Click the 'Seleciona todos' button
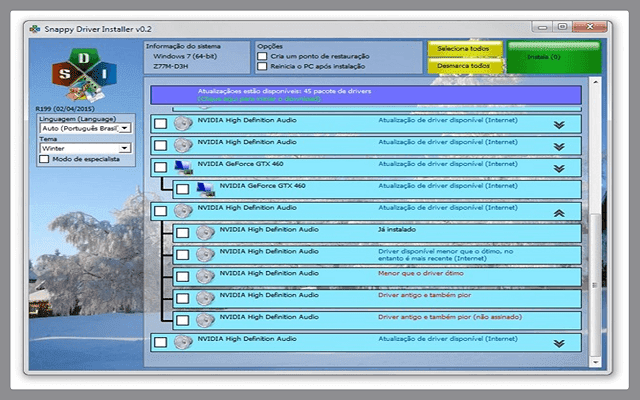The image size is (640, 400). tap(464, 49)
